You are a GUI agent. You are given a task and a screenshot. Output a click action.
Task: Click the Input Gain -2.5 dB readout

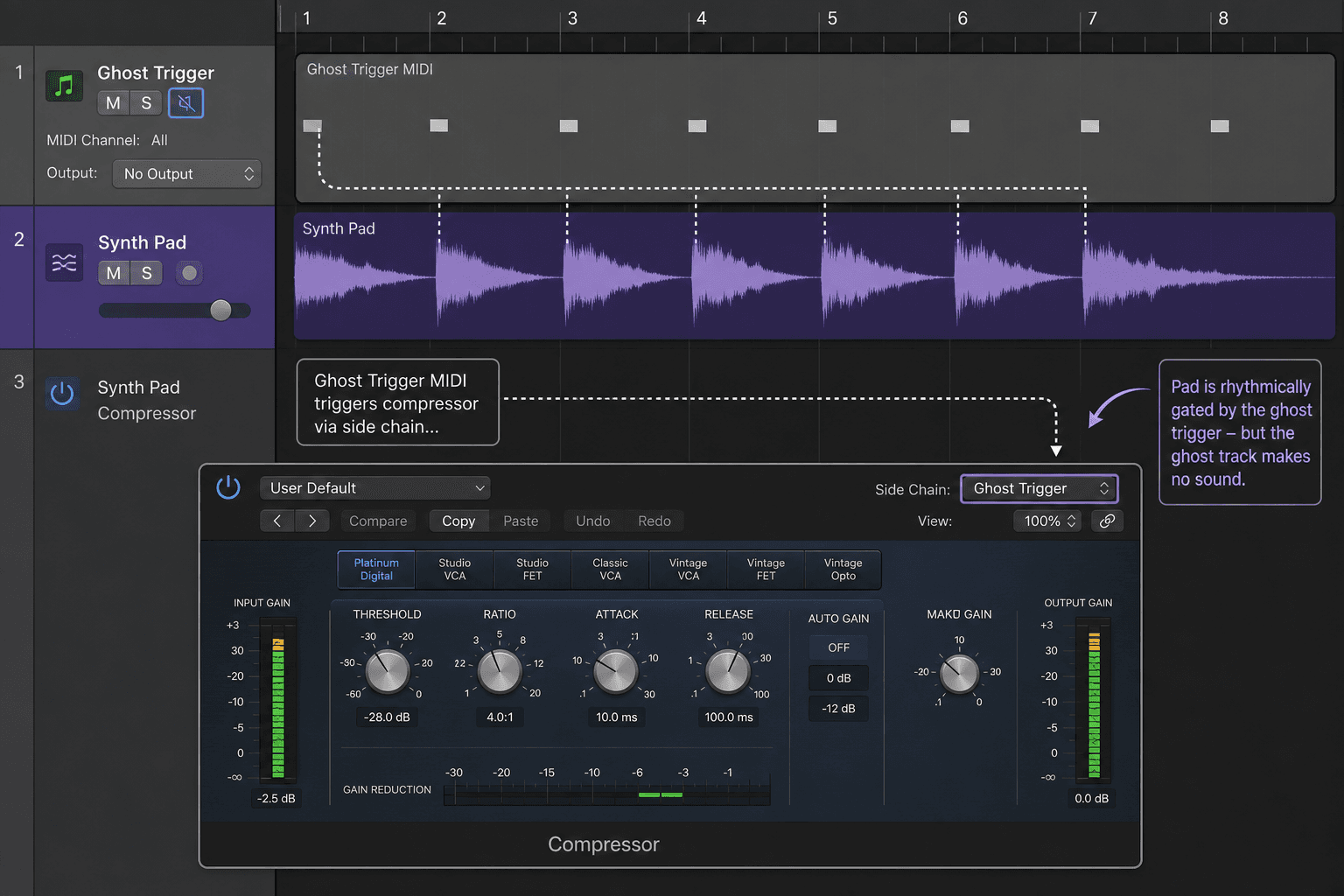pos(276,798)
